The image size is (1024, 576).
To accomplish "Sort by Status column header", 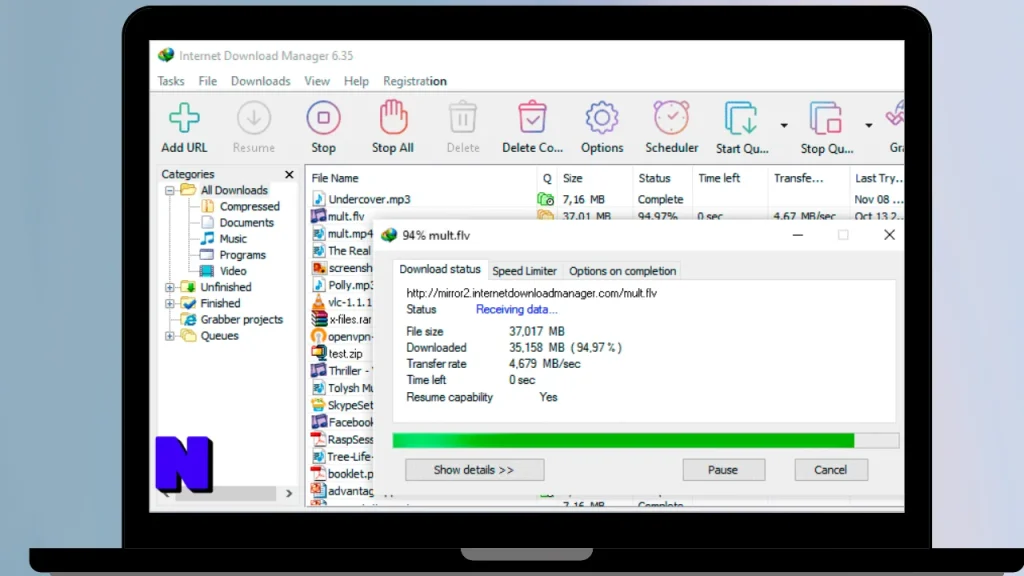I will tap(661, 178).
